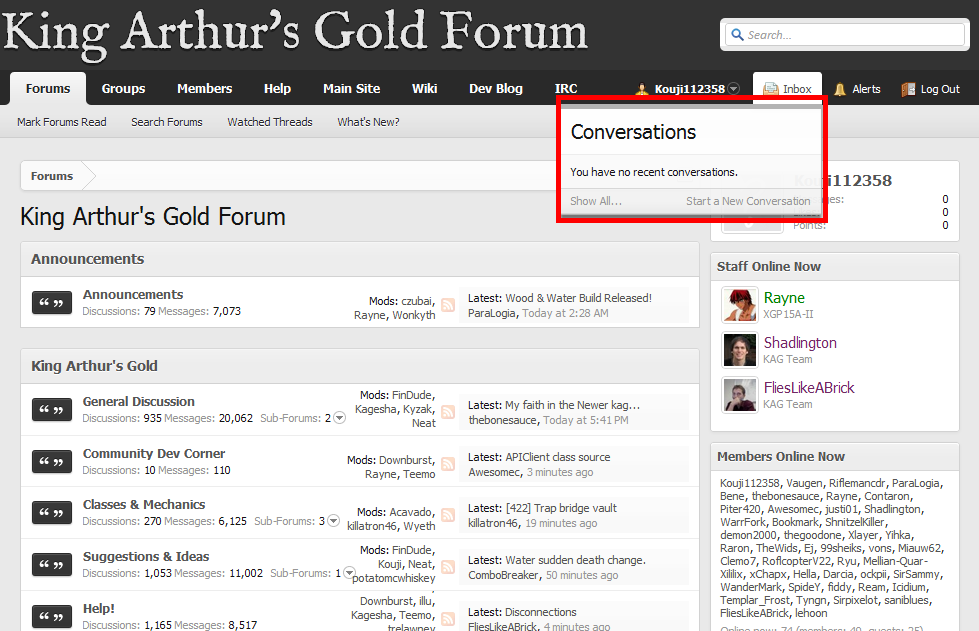Click inside the Search input field
Viewport: 979px width, 631px height.
pos(850,35)
